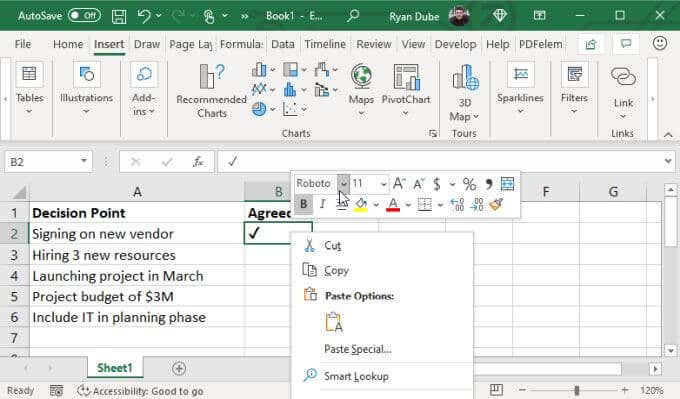Click the Smart Lookup entry

[x=356, y=376]
